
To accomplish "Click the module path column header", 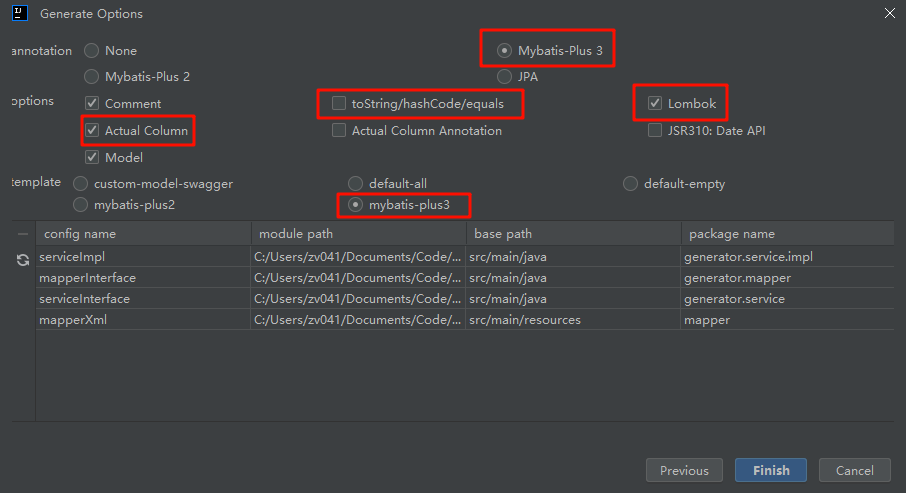I will point(358,233).
